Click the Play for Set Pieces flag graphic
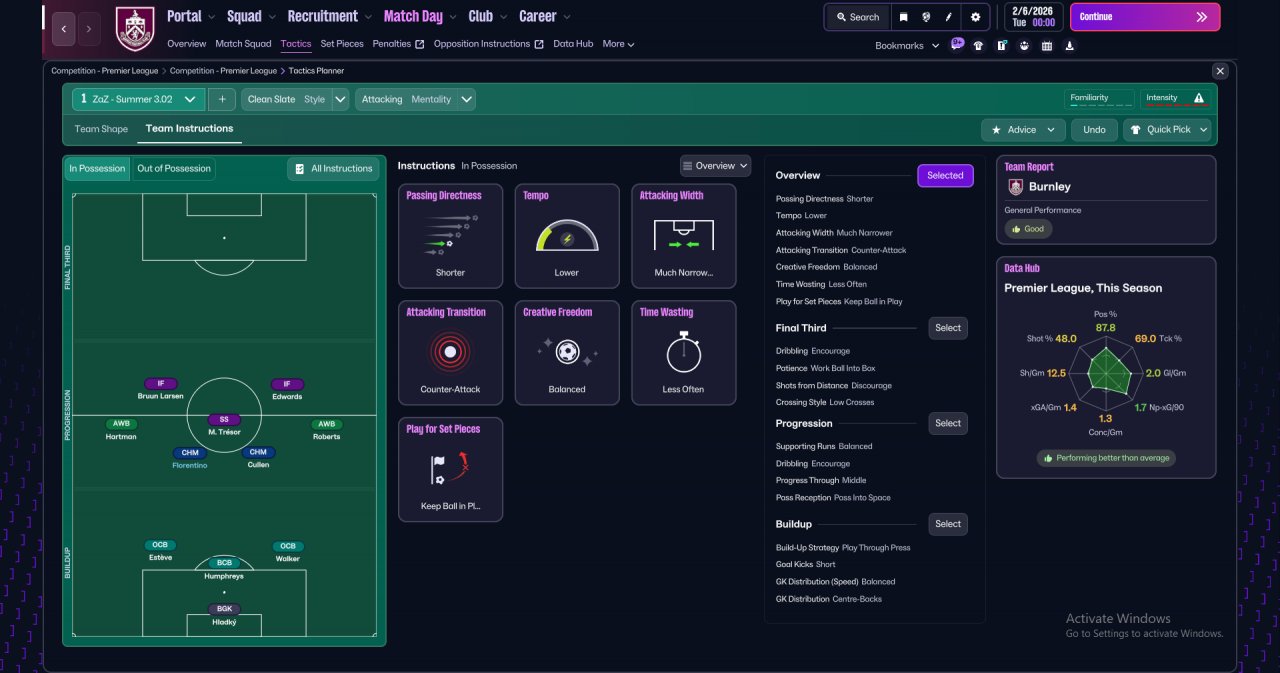The width and height of the screenshot is (1280, 673). [x=450, y=470]
